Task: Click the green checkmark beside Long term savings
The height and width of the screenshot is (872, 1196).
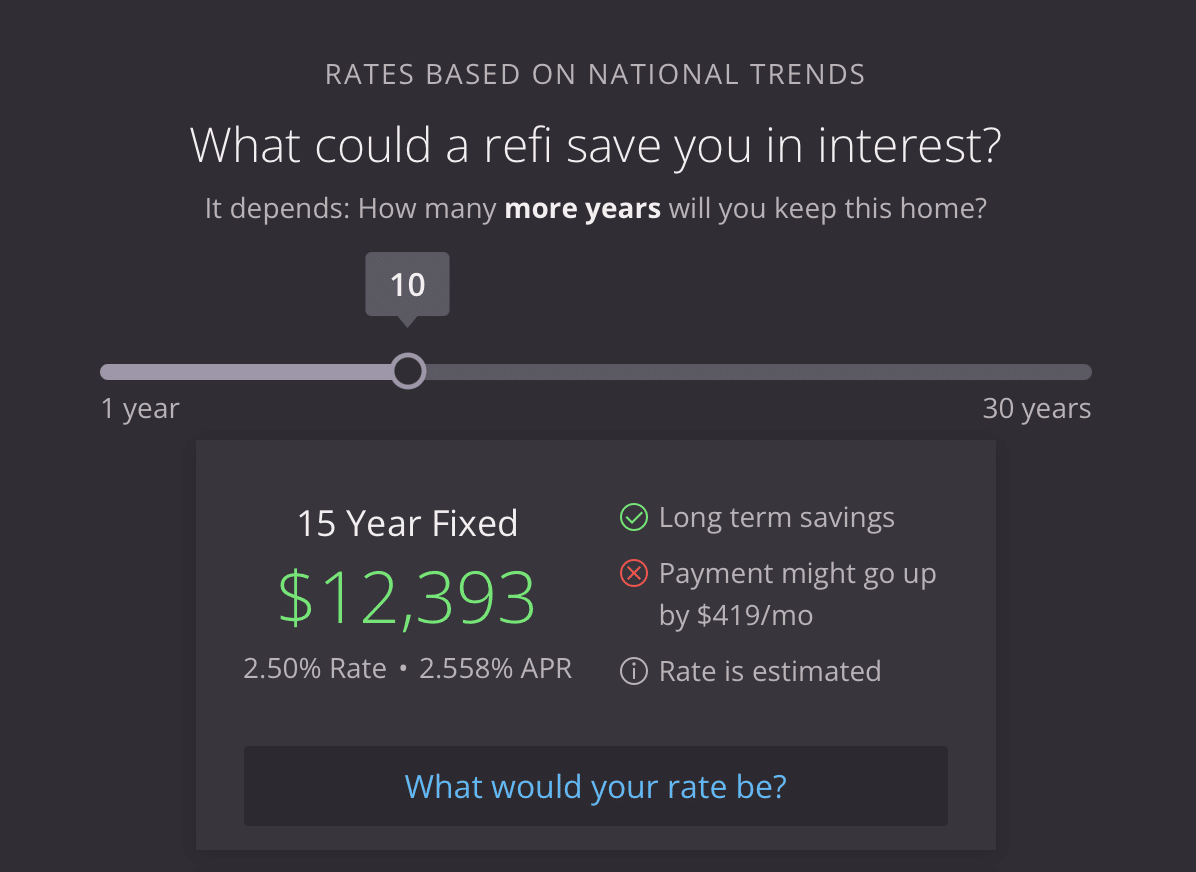Action: [x=633, y=517]
